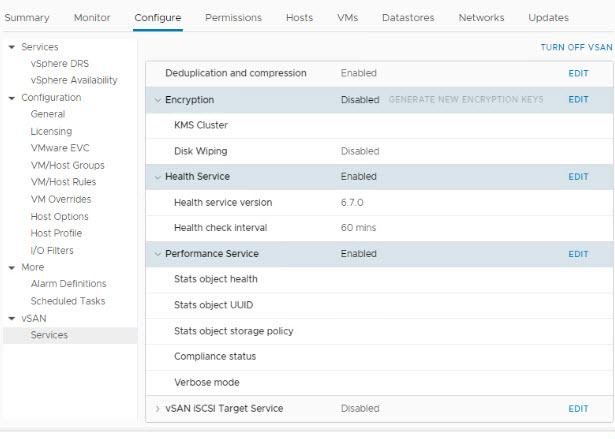
Task: Select vSphere DRS in the sidebar
Action: coord(59,64)
